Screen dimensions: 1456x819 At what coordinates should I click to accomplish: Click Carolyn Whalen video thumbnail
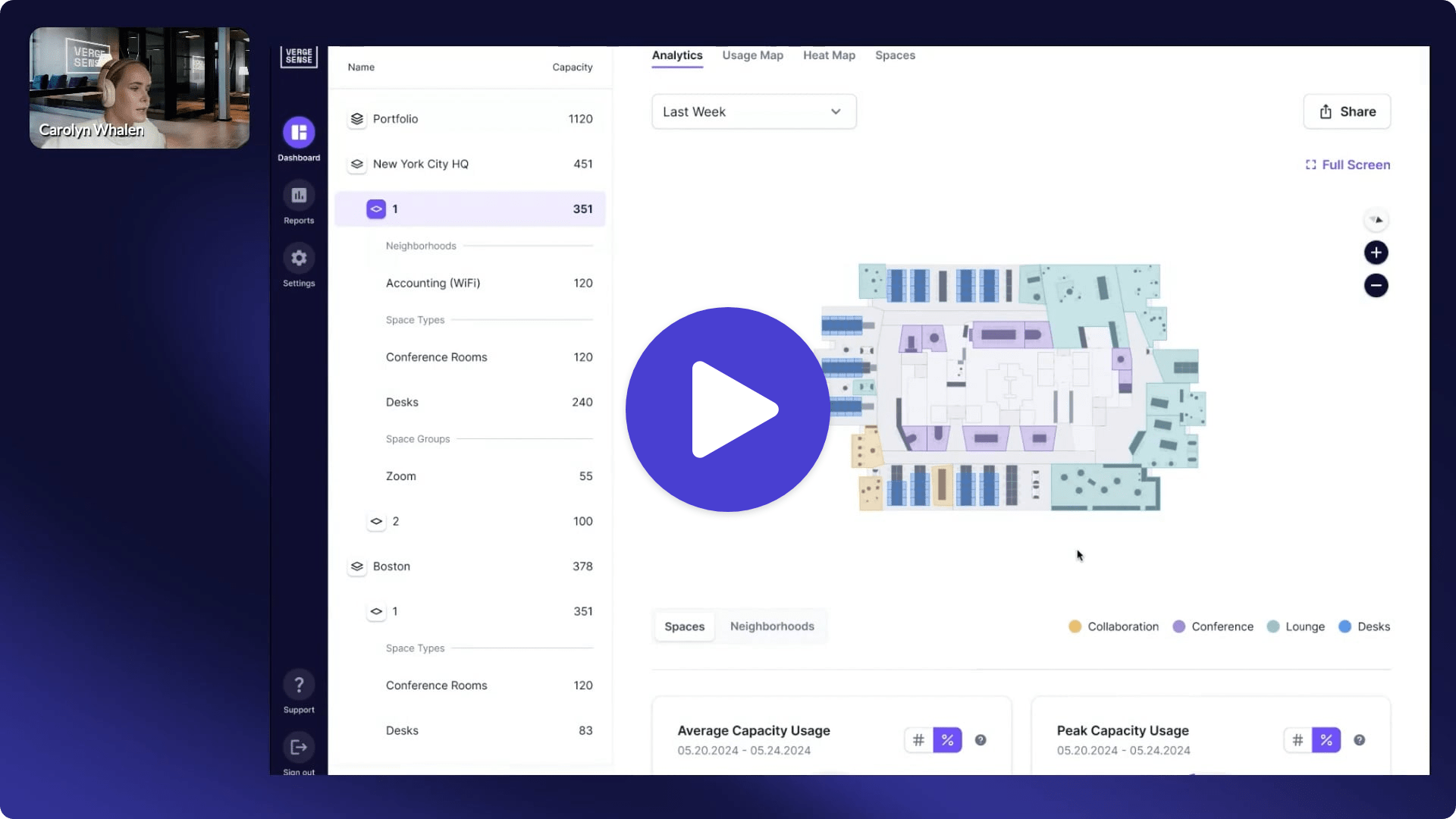click(x=140, y=88)
